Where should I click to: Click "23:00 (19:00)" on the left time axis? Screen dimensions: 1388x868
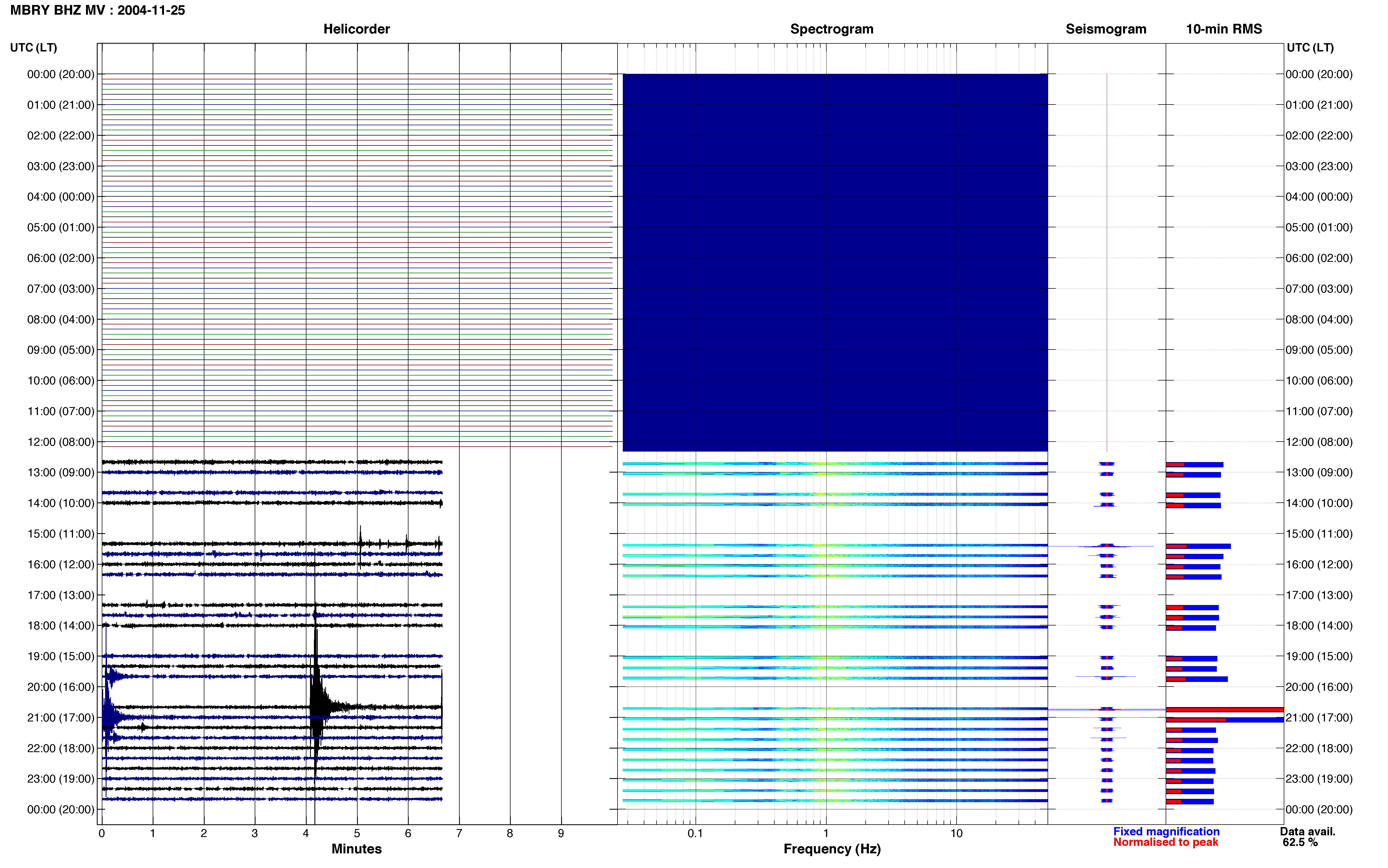(61, 779)
